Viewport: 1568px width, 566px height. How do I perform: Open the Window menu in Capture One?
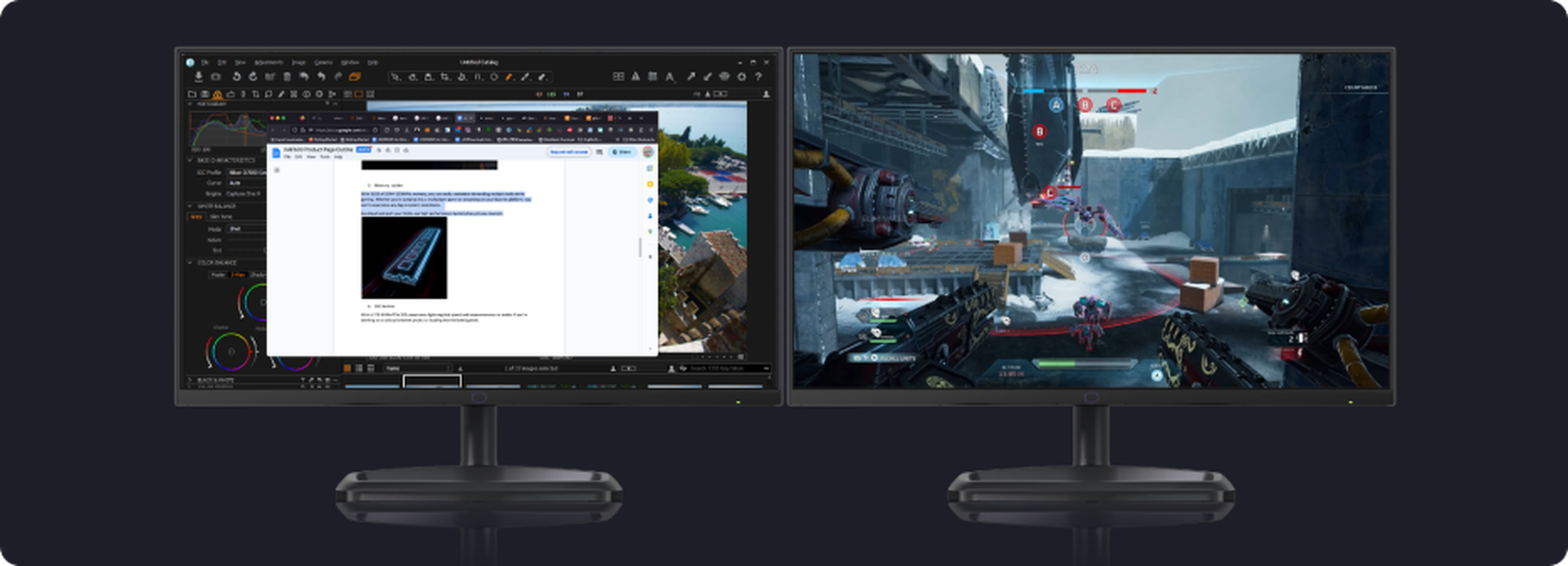pos(350,62)
